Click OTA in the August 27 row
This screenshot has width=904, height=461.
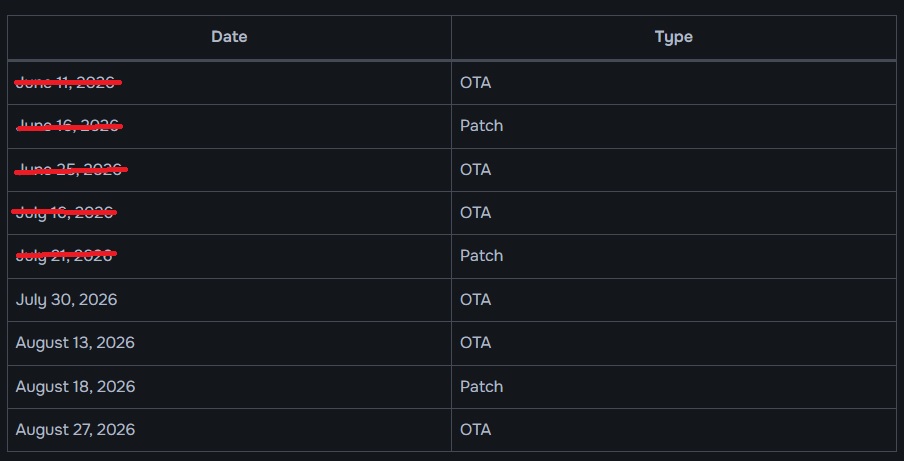pyautogui.click(x=476, y=429)
